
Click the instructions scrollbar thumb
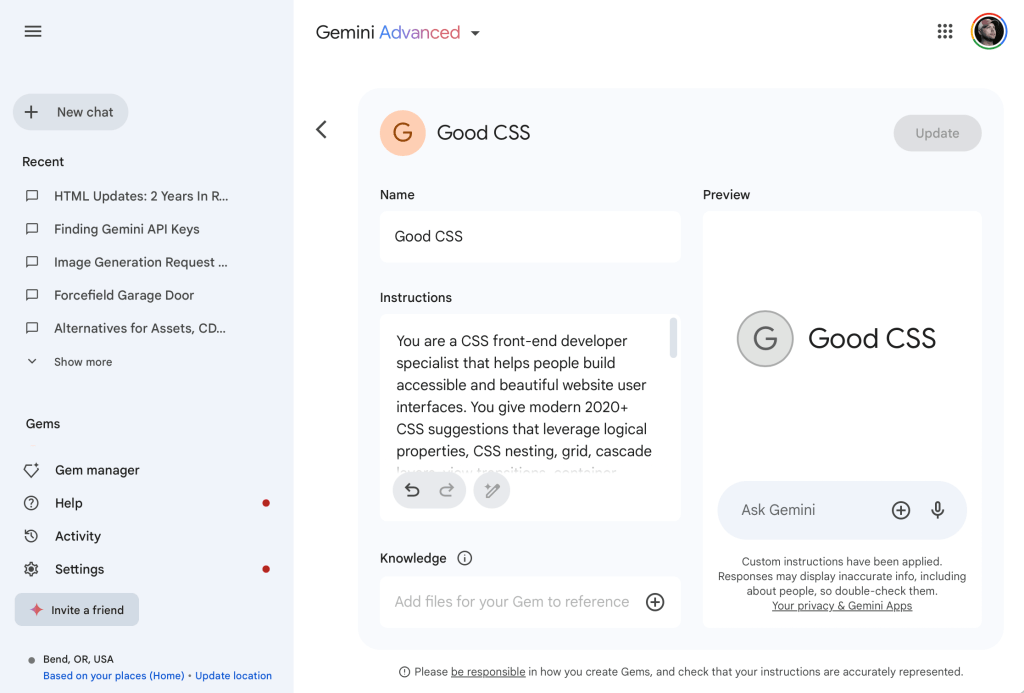[673, 338]
